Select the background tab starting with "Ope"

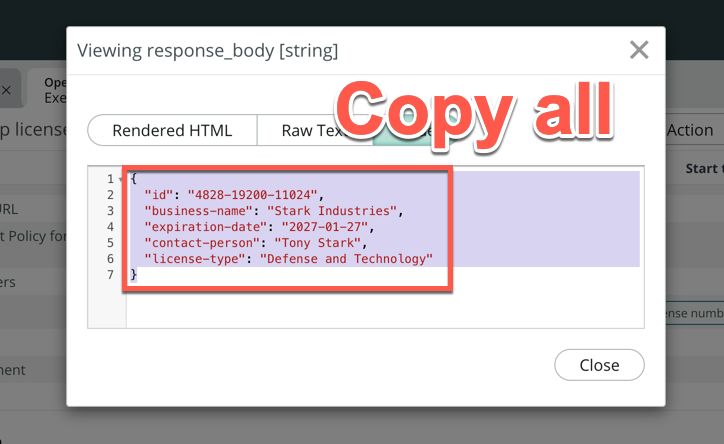(54, 90)
